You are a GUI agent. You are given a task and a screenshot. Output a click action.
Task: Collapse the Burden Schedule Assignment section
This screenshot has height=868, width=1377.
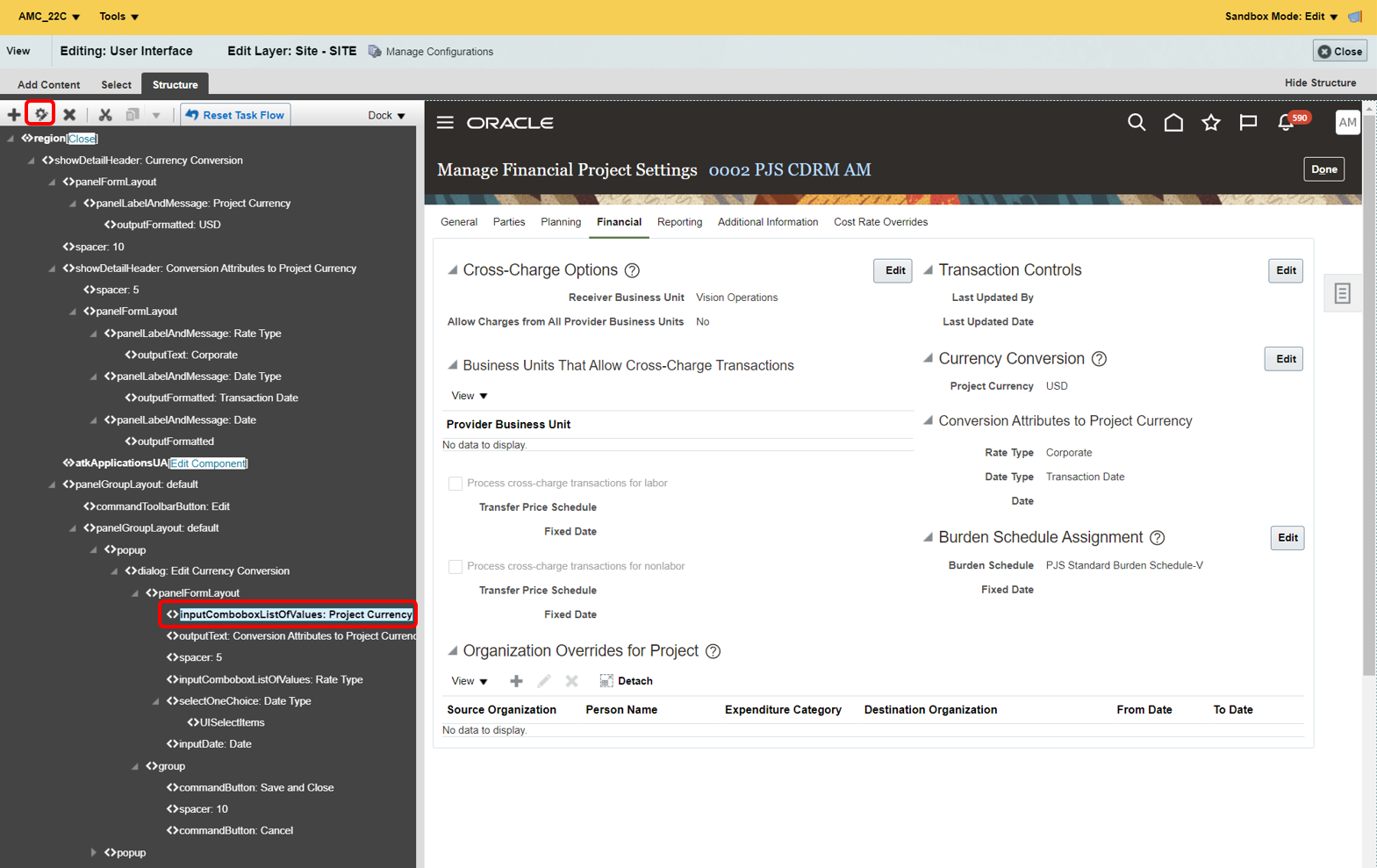[x=928, y=537]
